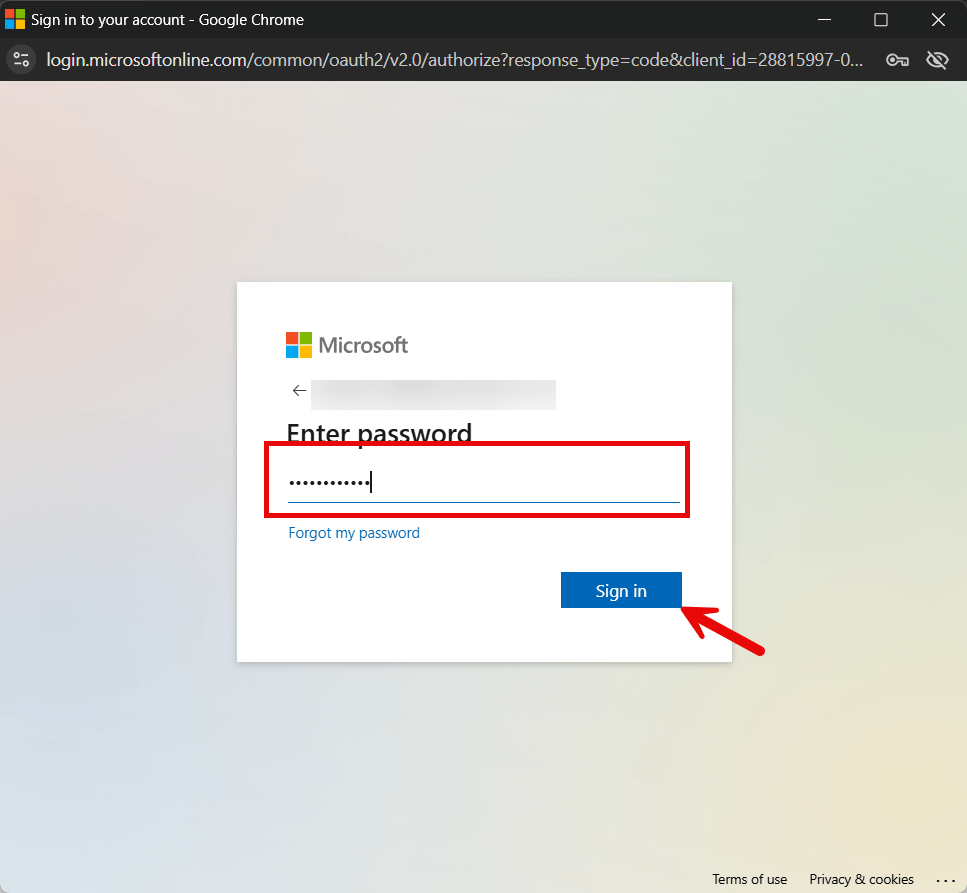Click the Enter password heading text
Viewport: 967px width, 893px height.
378,433
